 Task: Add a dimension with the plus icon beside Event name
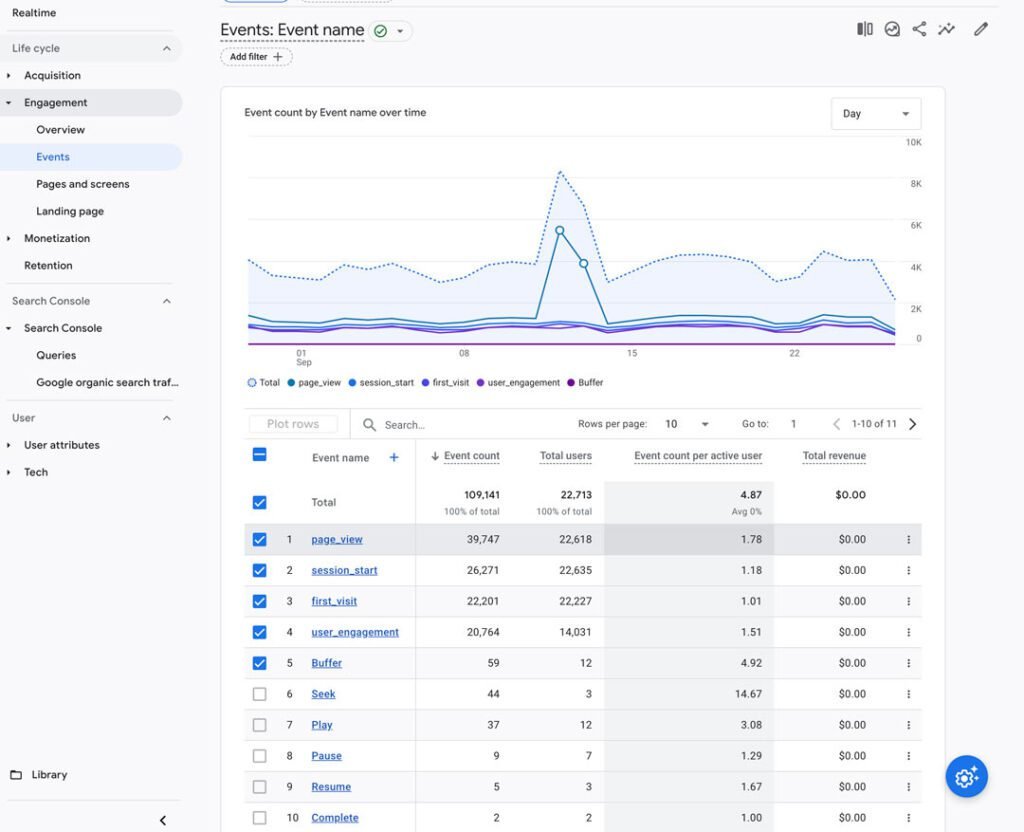394,457
